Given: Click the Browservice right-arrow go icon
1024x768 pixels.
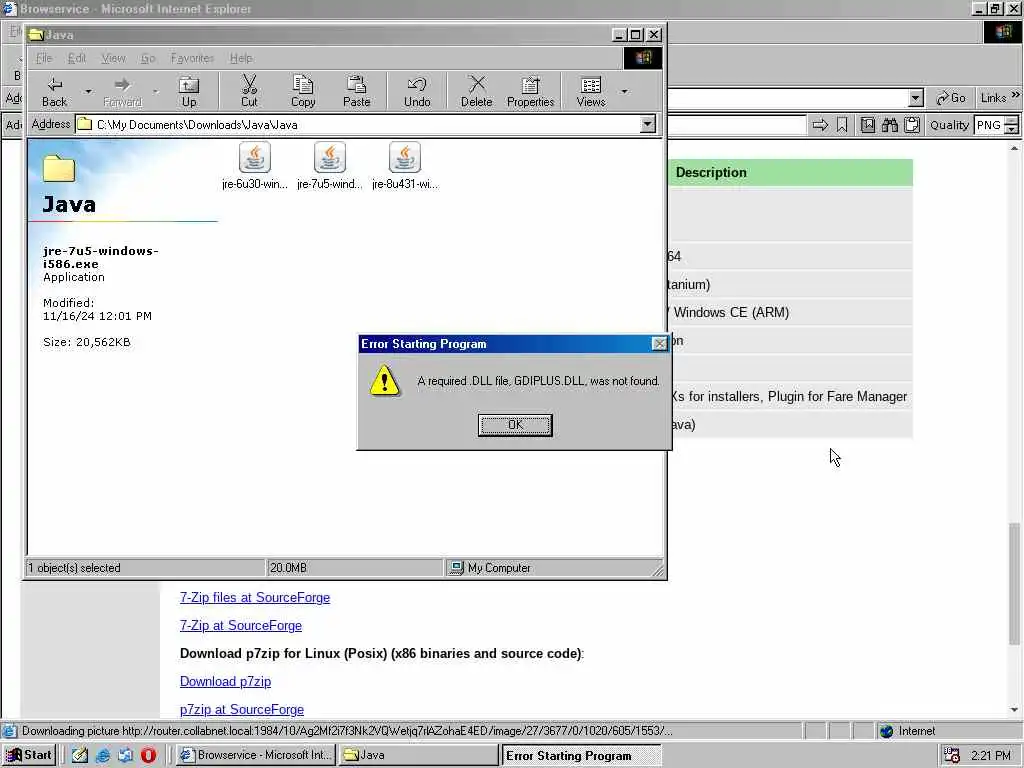Looking at the screenshot, I should coord(820,125).
